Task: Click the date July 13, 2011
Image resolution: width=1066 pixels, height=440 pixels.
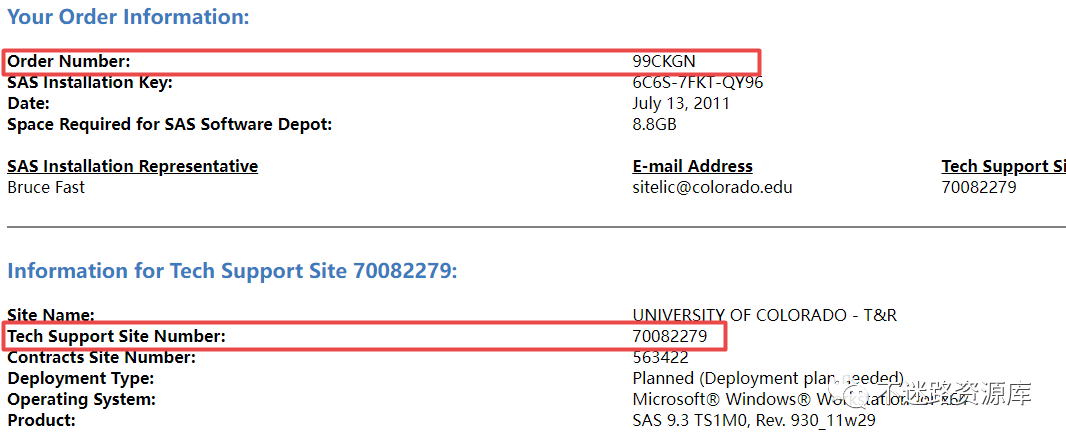Action: click(681, 103)
